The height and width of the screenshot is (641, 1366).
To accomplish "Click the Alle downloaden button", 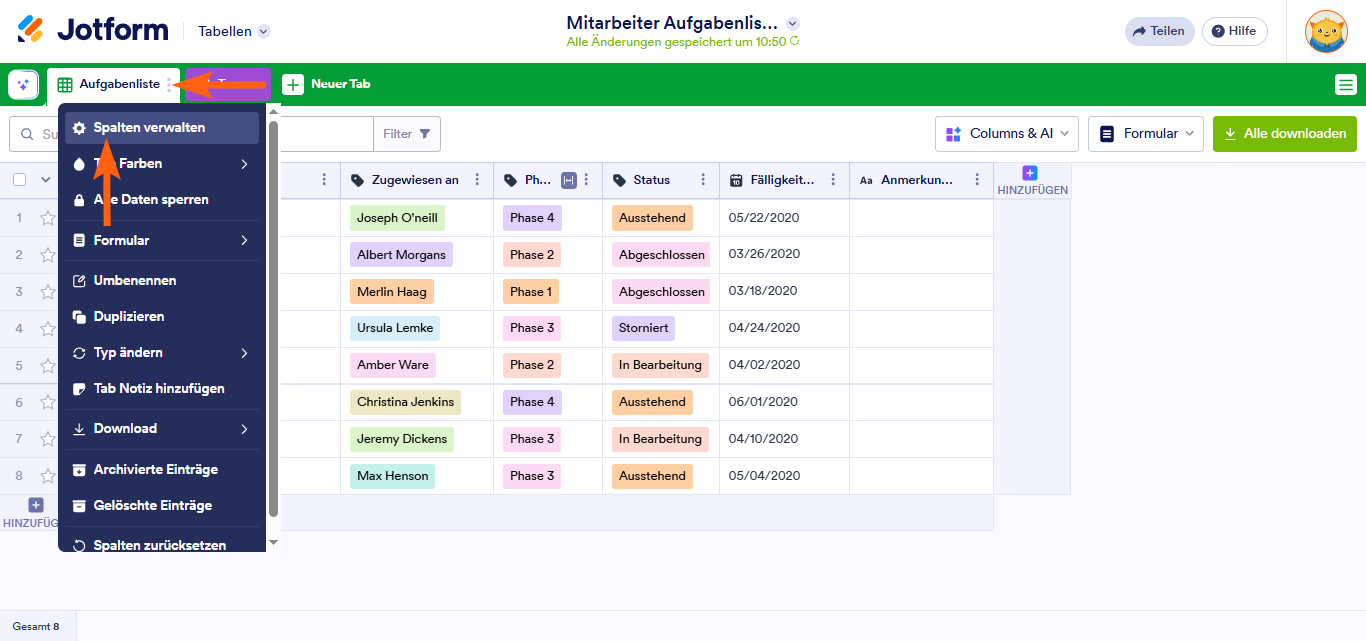I will coord(1284,133).
